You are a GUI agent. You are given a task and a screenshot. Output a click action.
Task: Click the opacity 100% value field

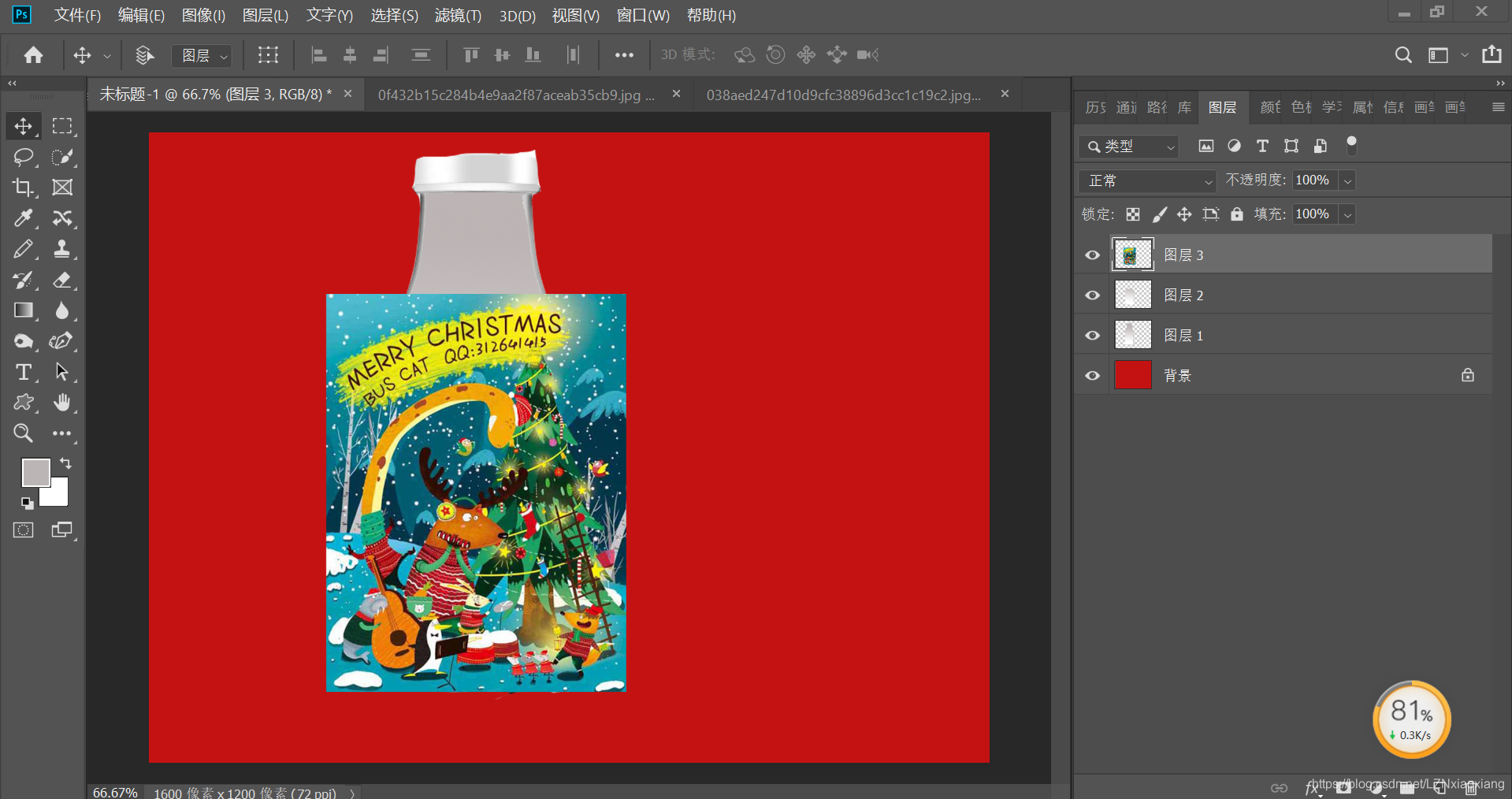tap(1313, 180)
